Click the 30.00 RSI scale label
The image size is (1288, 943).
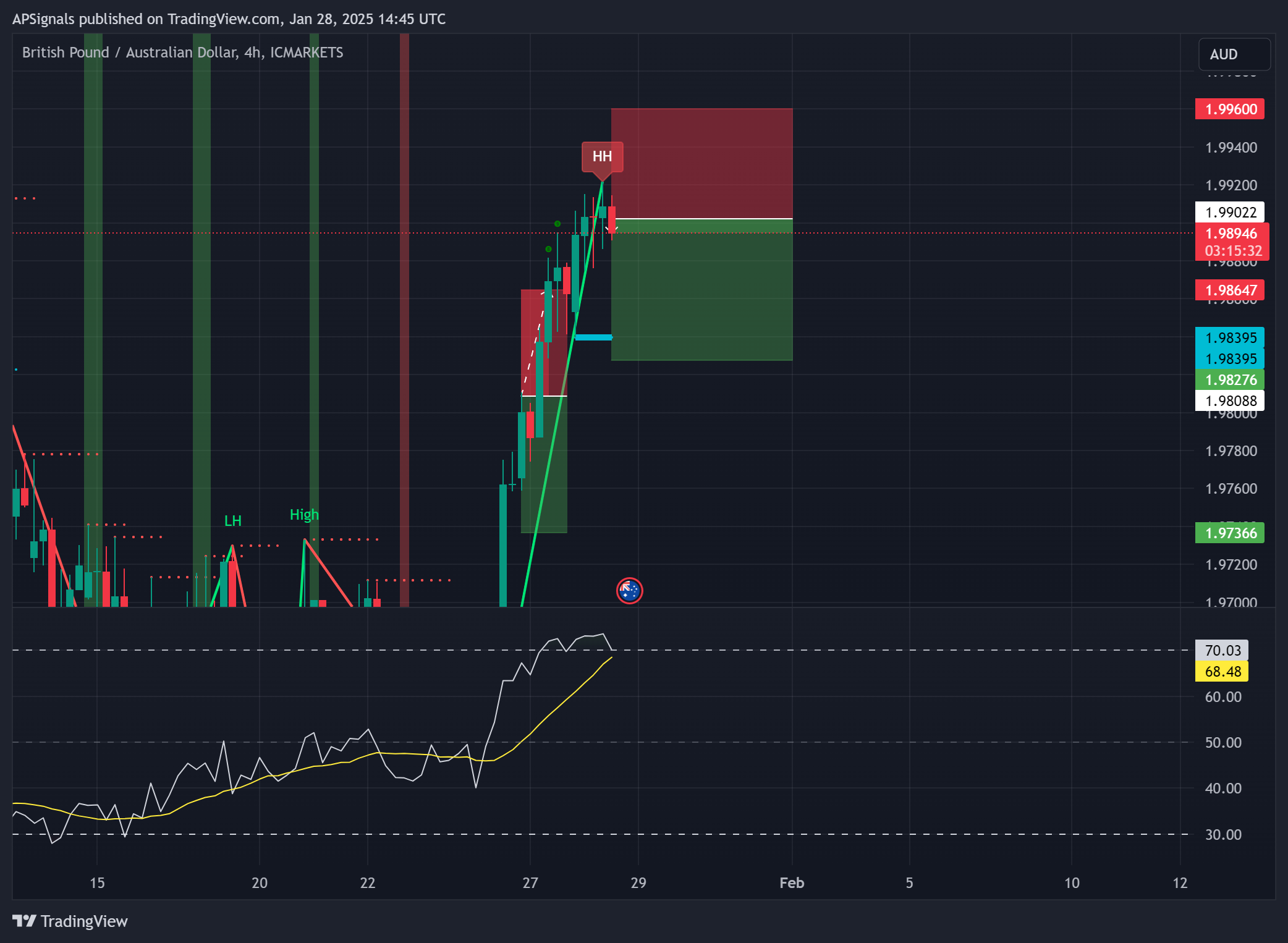tap(1222, 835)
